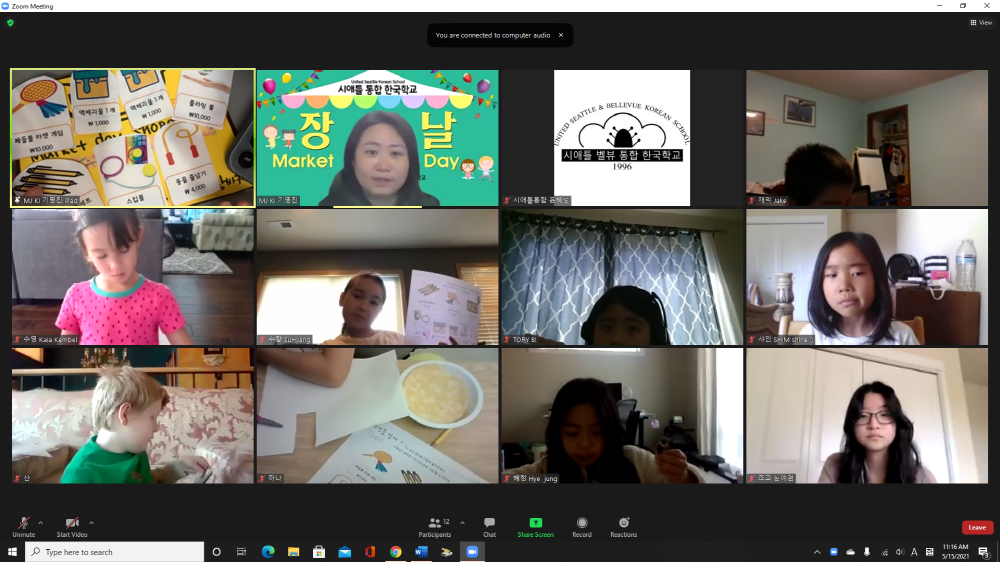Screen dimensions: 1000x562
Task: Unmute the microphone
Action: 23,524
